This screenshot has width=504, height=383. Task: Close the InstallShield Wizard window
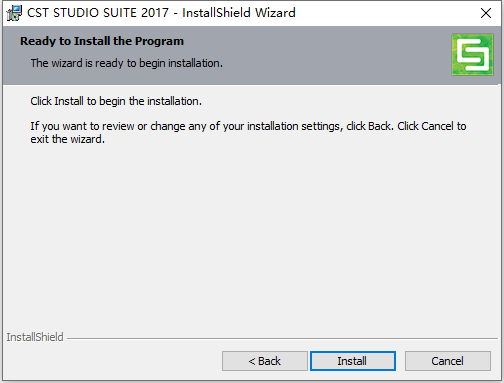tap(486, 13)
